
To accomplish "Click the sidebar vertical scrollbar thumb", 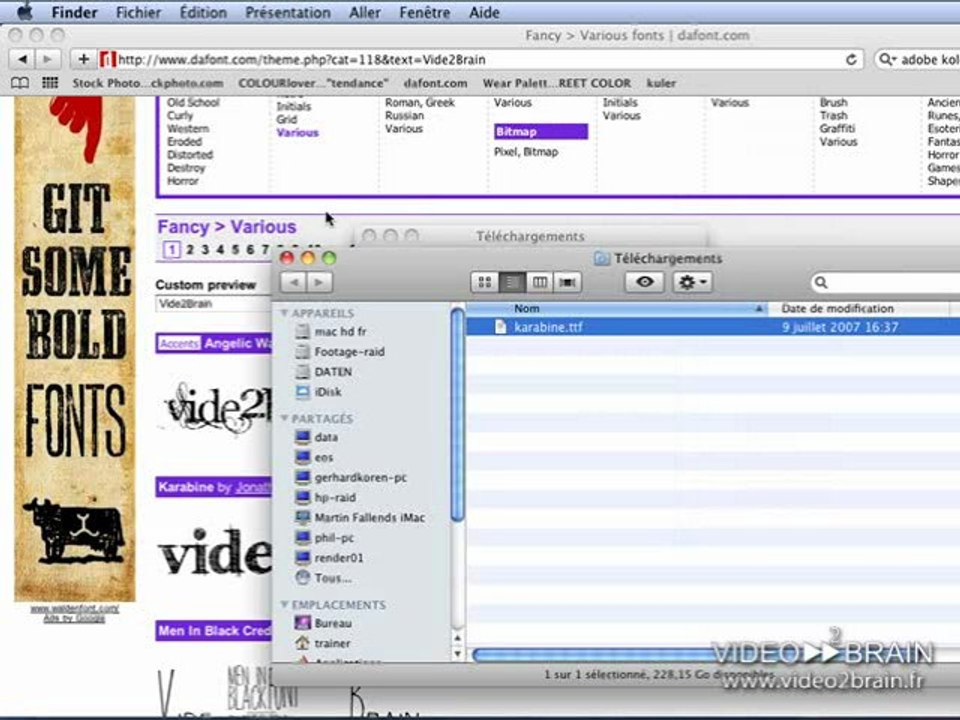I will click(457, 415).
